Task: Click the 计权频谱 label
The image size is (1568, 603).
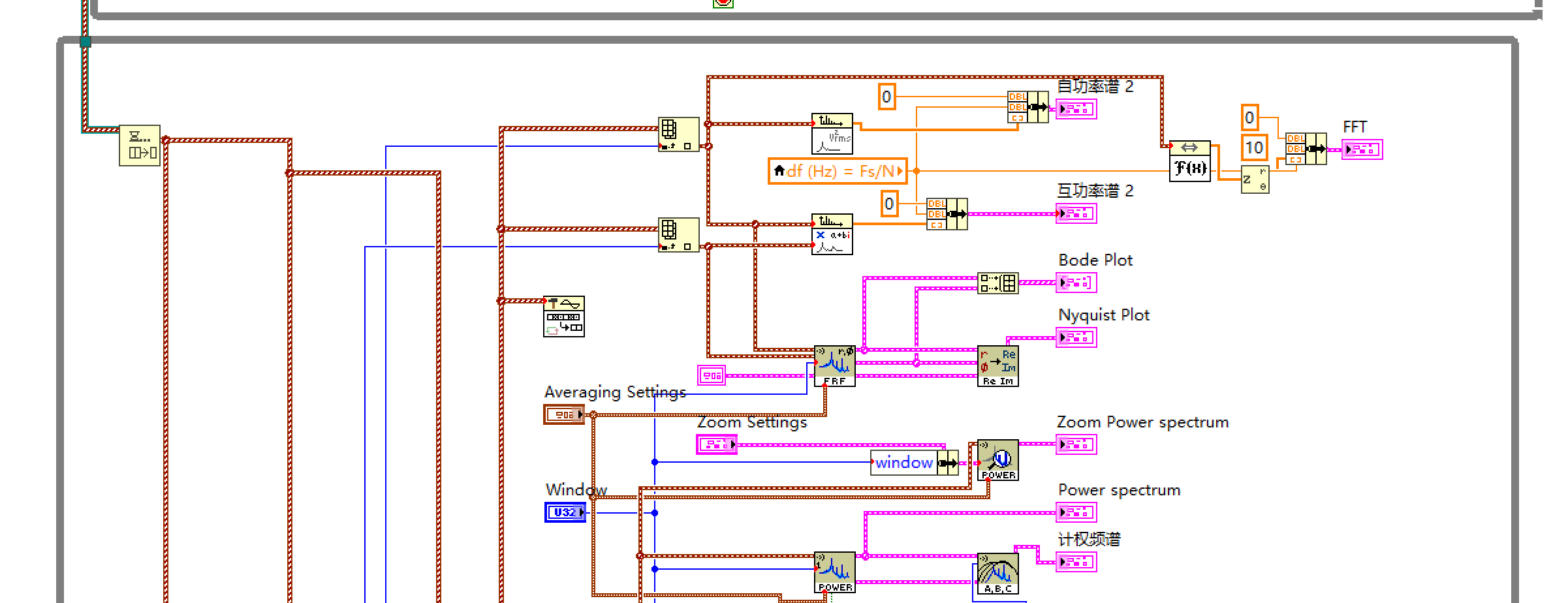Action: click(x=1089, y=539)
